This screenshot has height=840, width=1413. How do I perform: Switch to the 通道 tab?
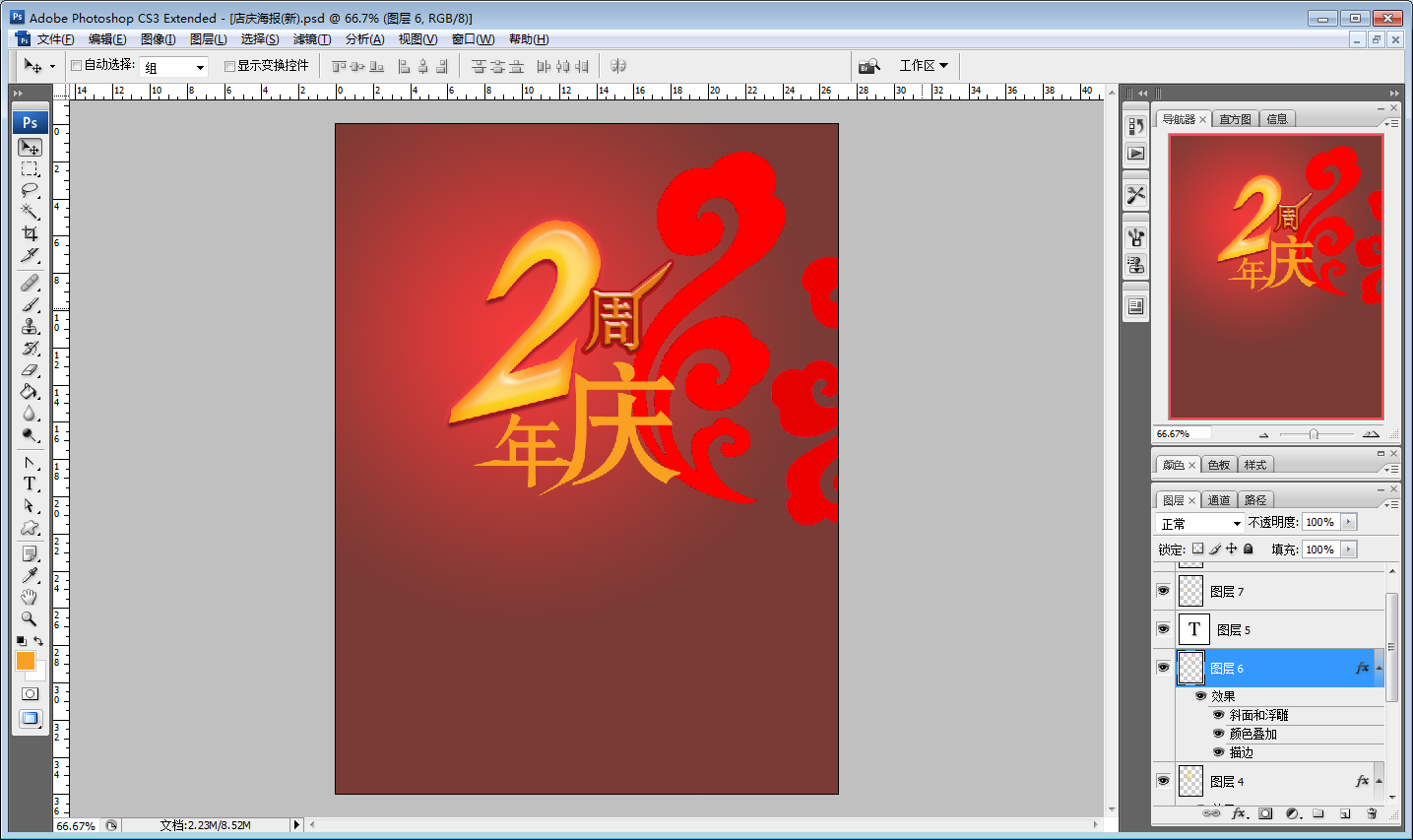tap(1219, 500)
